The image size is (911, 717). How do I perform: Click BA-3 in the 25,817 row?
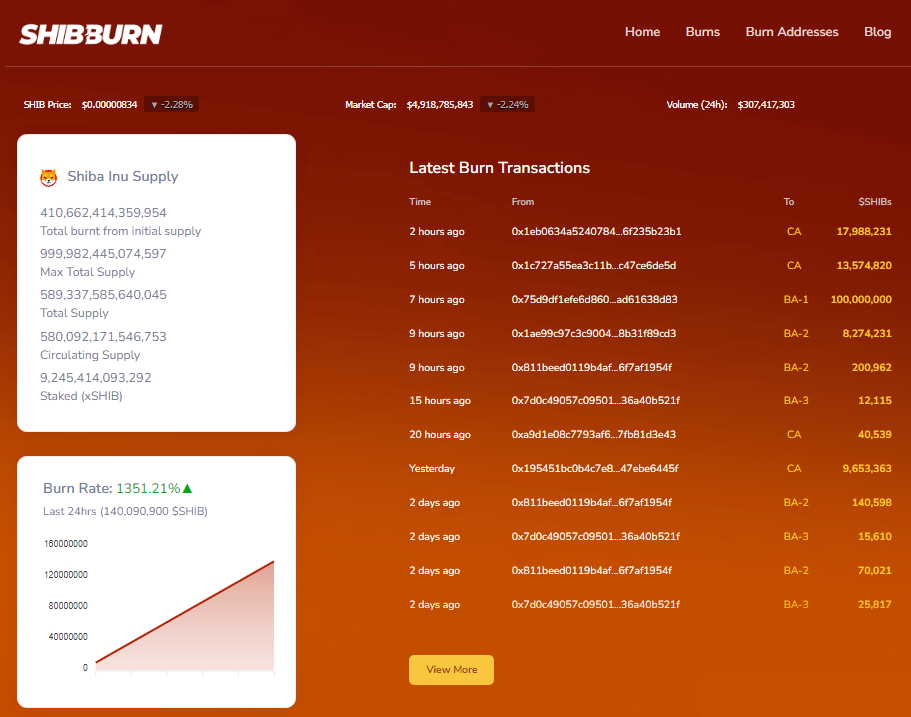(x=795, y=604)
